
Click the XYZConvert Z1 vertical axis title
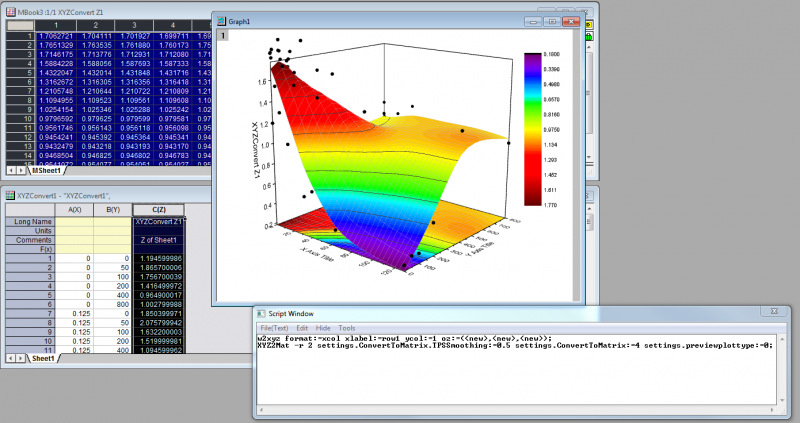[x=256, y=150]
